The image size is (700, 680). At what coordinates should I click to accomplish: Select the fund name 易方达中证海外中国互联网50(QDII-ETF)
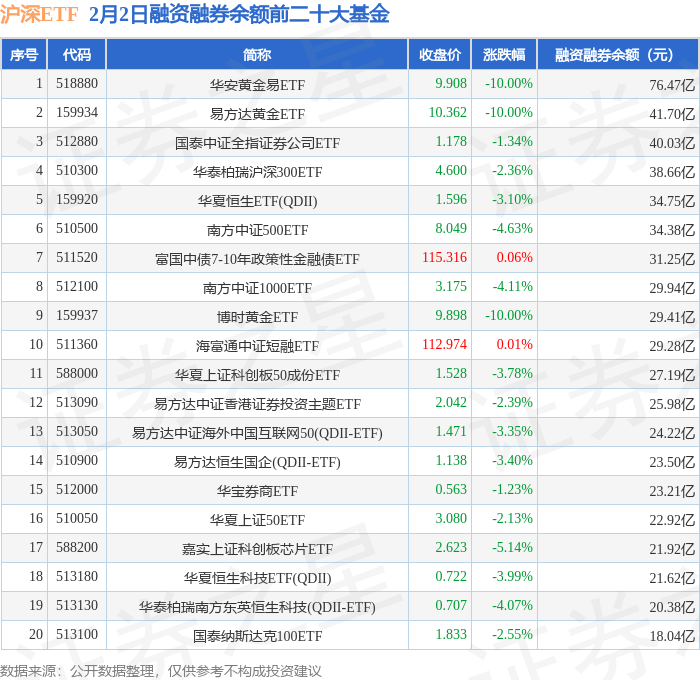point(257,433)
